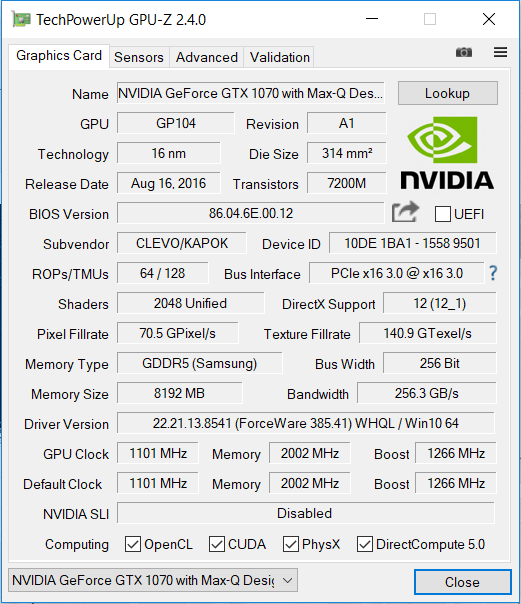
Task: Open the Advanced tab
Action: (206, 57)
